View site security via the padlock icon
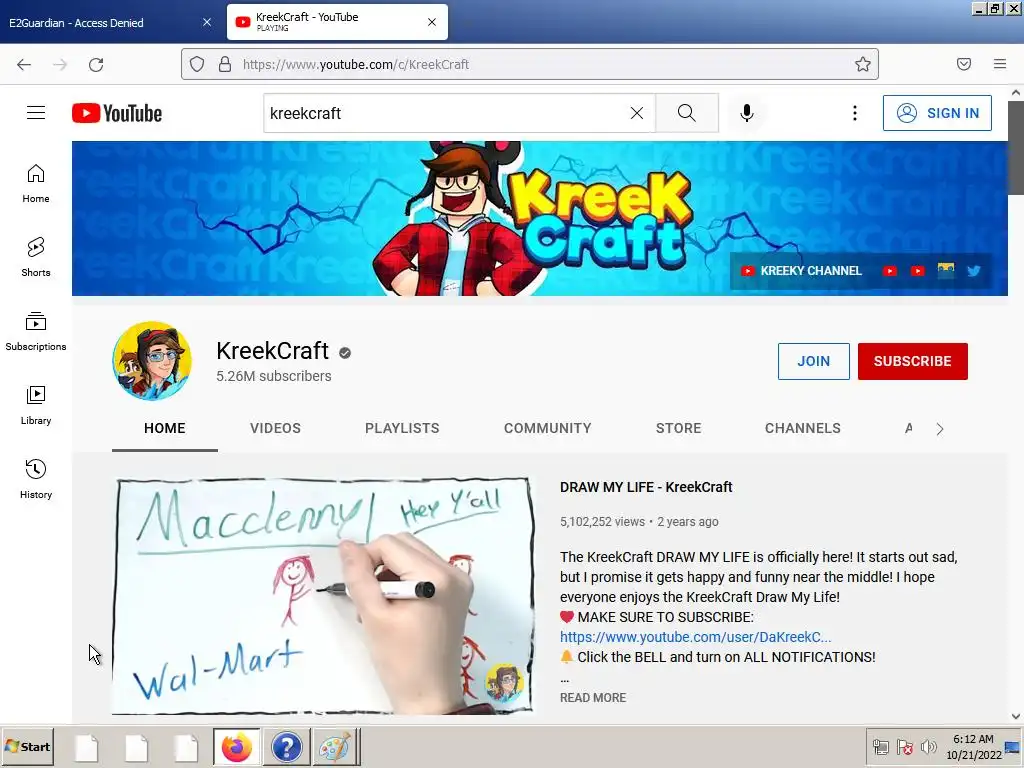Image resolution: width=1024 pixels, height=768 pixels. [225, 64]
